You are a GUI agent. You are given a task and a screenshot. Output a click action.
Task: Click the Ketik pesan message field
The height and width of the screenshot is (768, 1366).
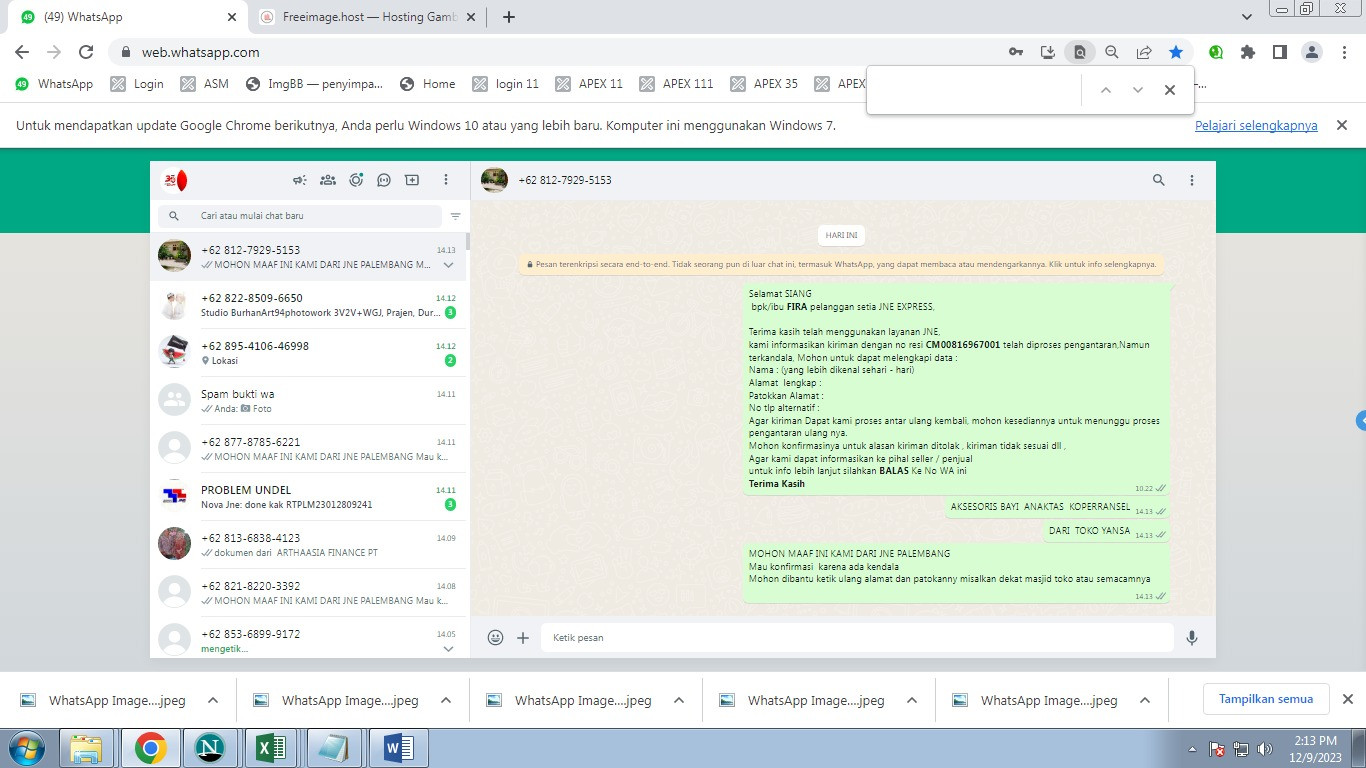[857, 637]
